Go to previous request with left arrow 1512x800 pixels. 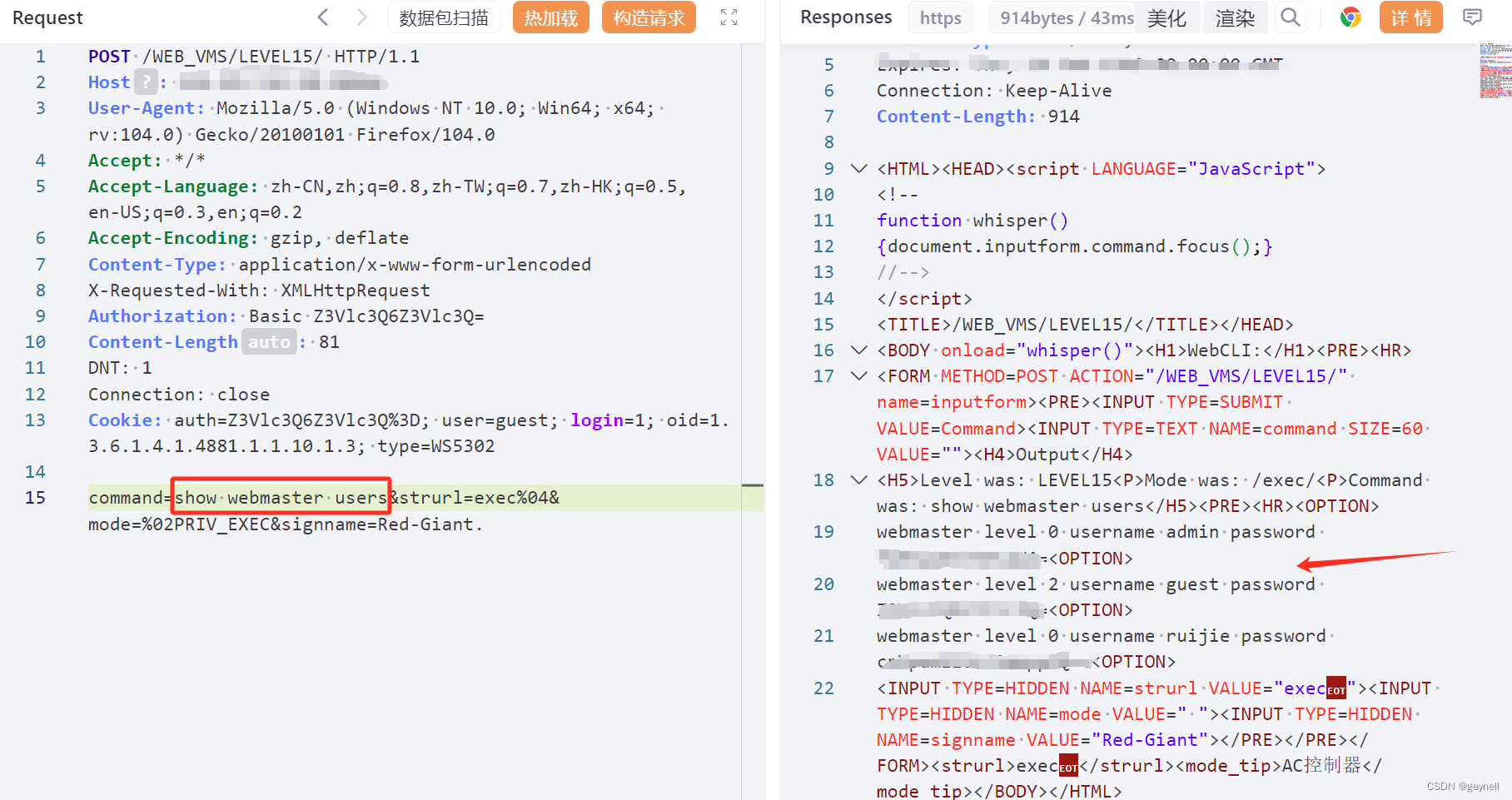[x=323, y=17]
